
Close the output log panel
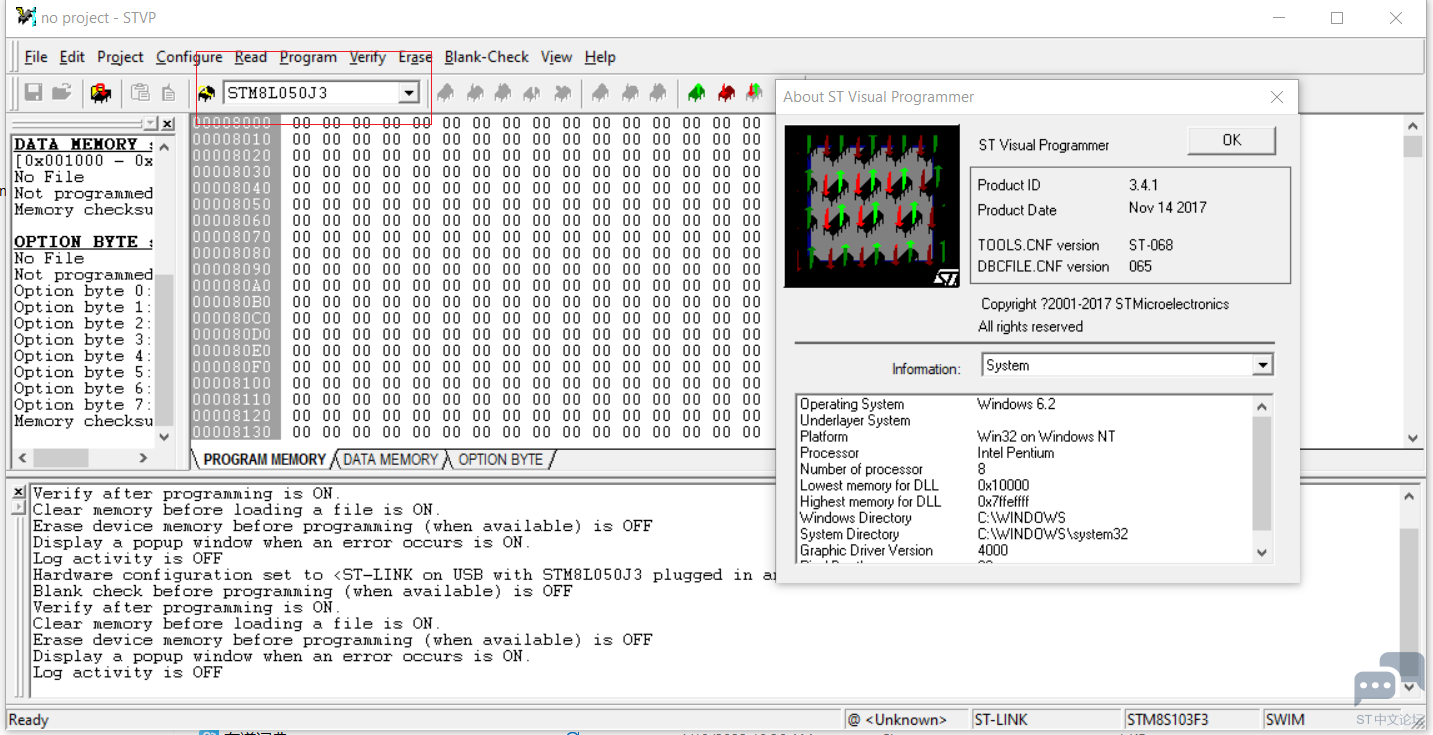17,492
